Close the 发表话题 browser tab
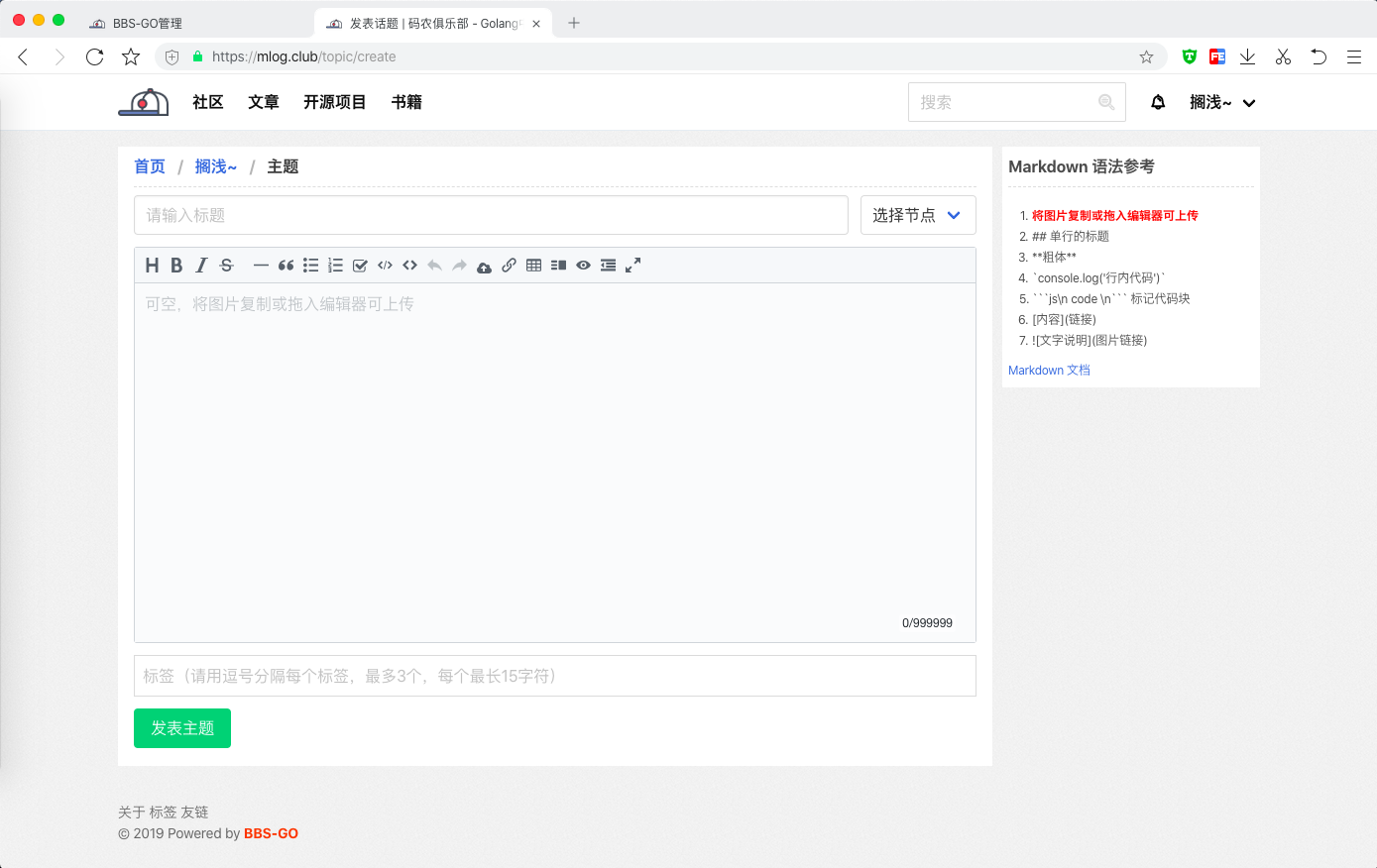Screen dimensions: 1377x868 pyautogui.click(x=536, y=23)
